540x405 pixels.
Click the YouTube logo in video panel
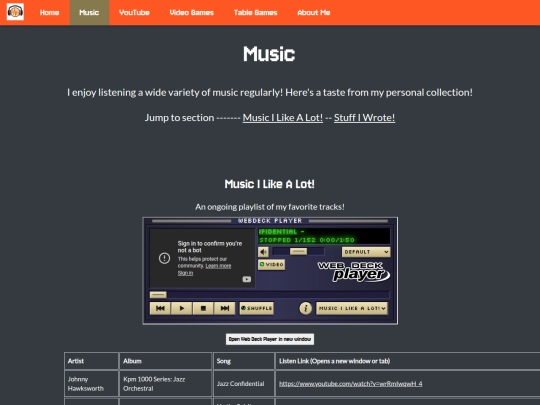pyautogui.click(x=247, y=279)
